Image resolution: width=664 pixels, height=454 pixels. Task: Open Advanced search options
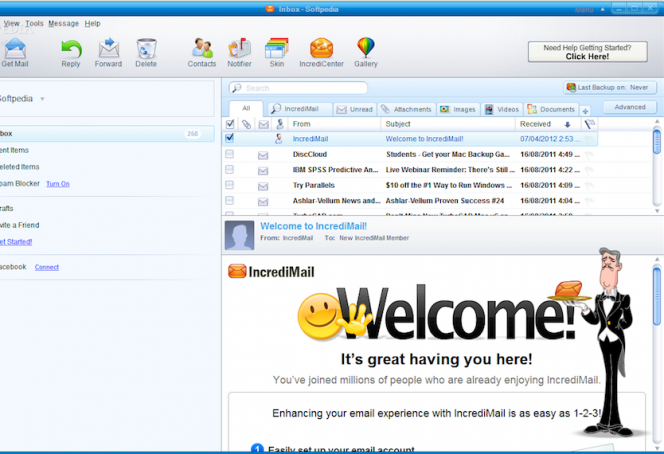click(630, 107)
